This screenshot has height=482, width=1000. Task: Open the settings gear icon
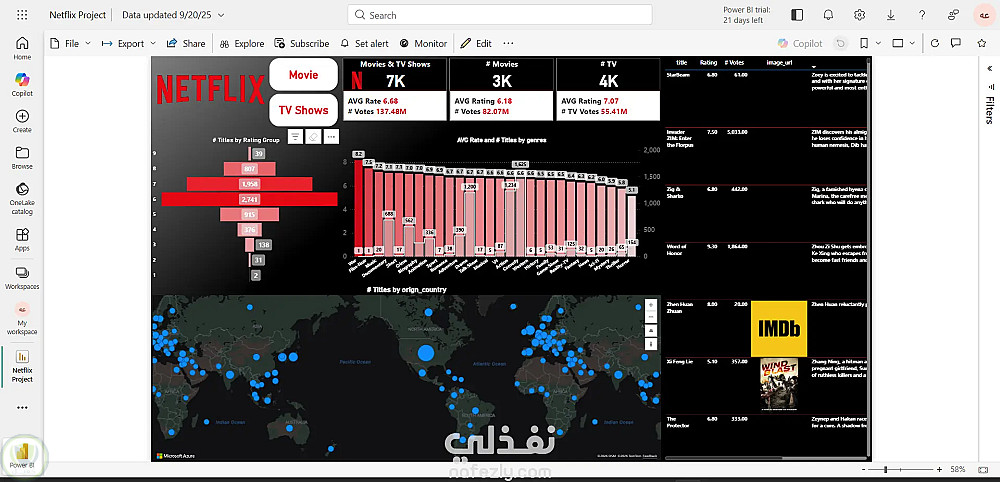[860, 15]
